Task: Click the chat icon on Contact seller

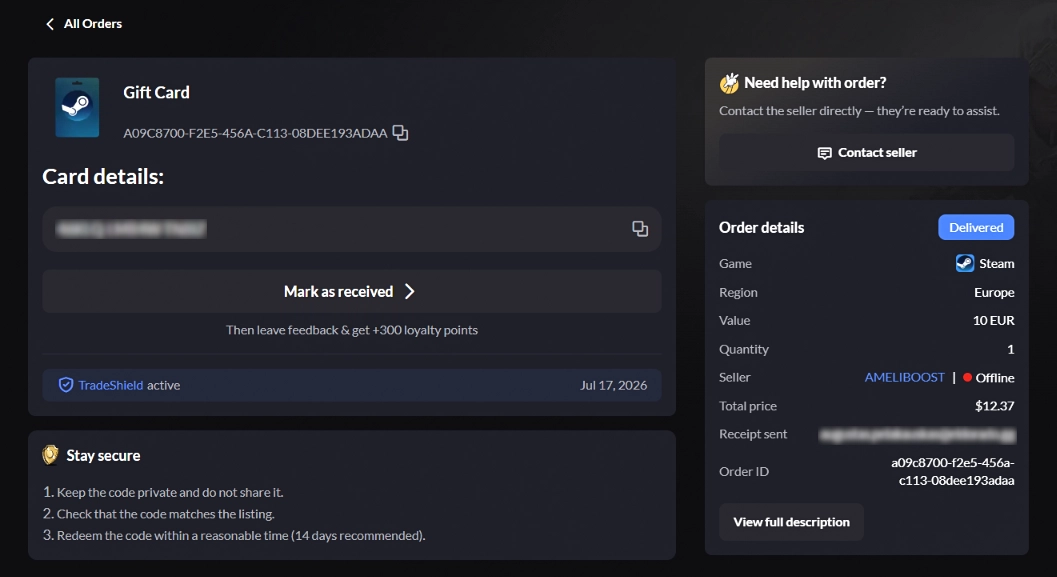Action: pos(824,153)
